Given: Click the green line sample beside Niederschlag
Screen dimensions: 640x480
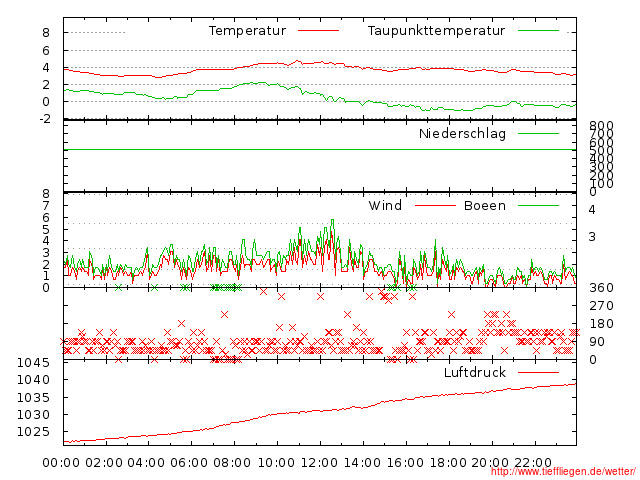Looking at the screenshot, I should point(538,133).
